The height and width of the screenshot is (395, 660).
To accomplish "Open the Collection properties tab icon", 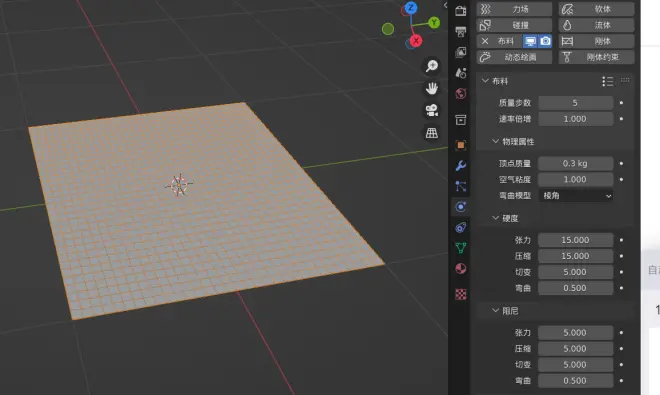I will click(460, 120).
